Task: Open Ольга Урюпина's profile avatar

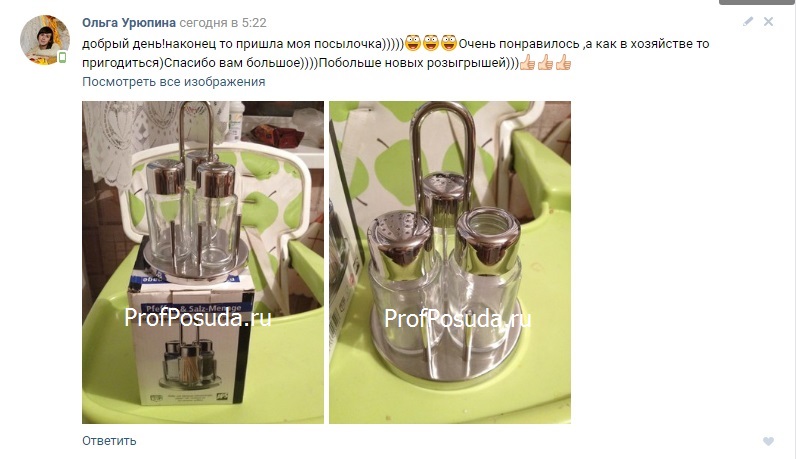Action: click(x=45, y=40)
